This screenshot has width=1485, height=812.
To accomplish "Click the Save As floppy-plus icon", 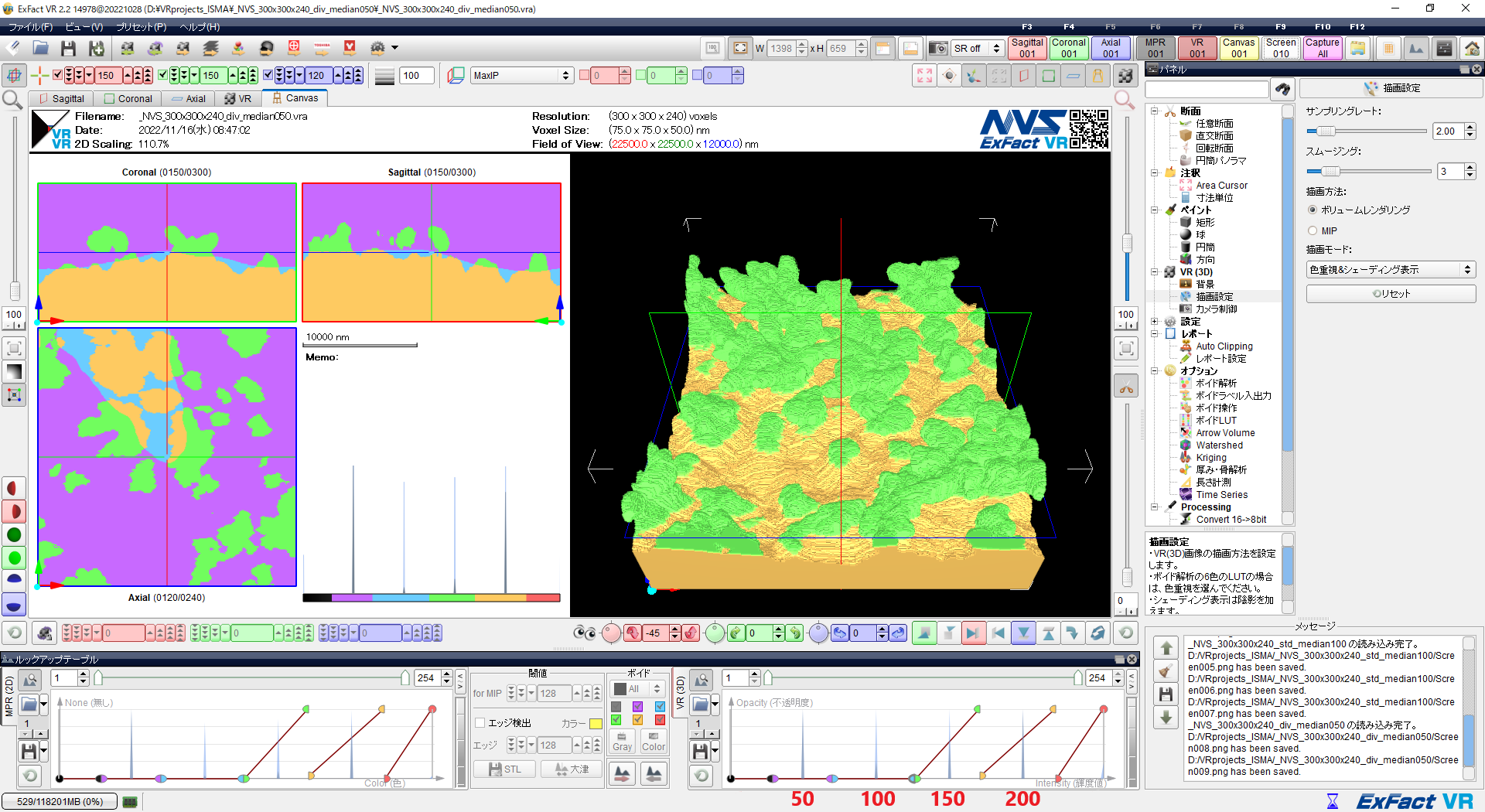I will click(96, 49).
